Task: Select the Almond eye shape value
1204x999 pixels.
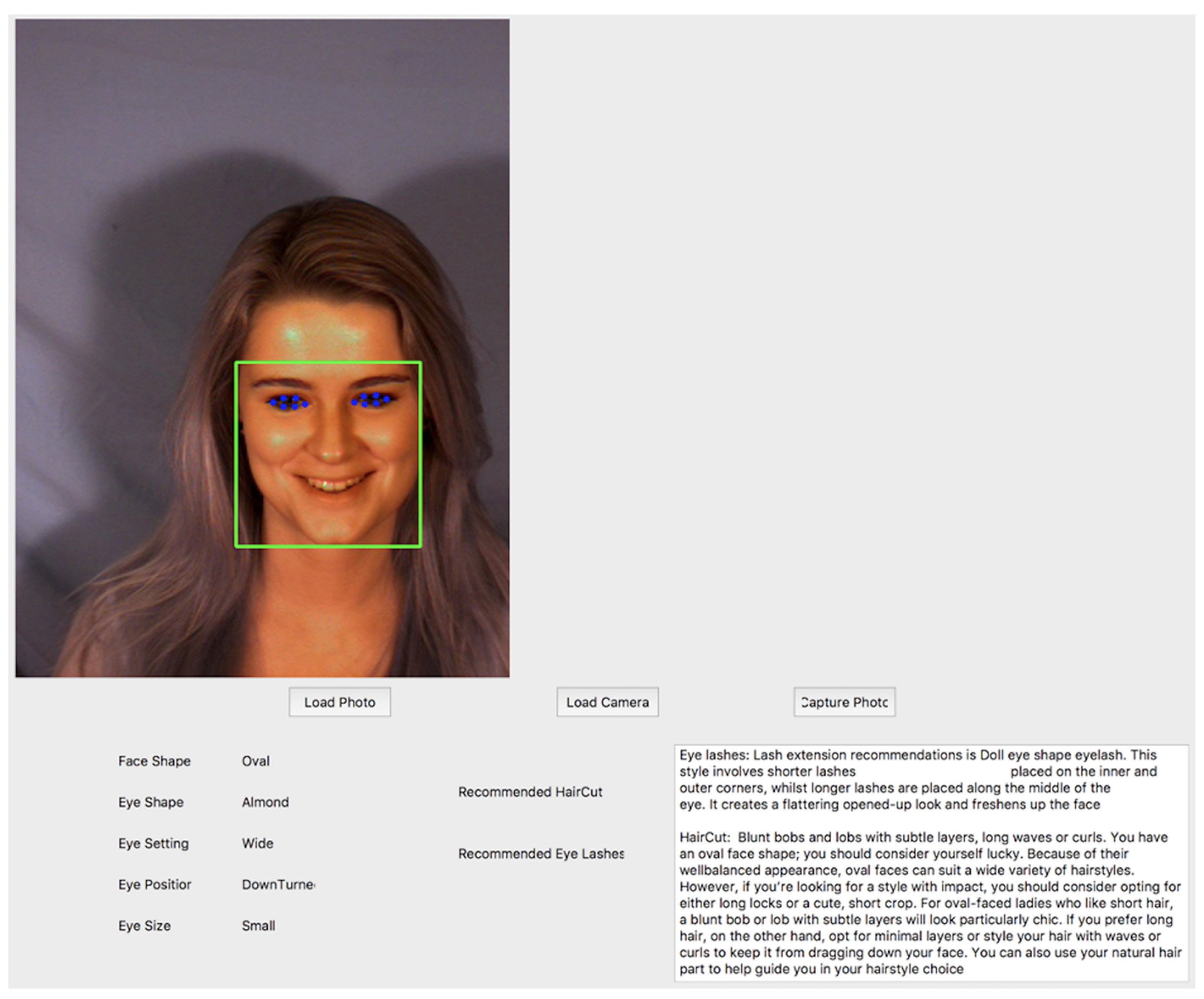Action: pos(265,802)
